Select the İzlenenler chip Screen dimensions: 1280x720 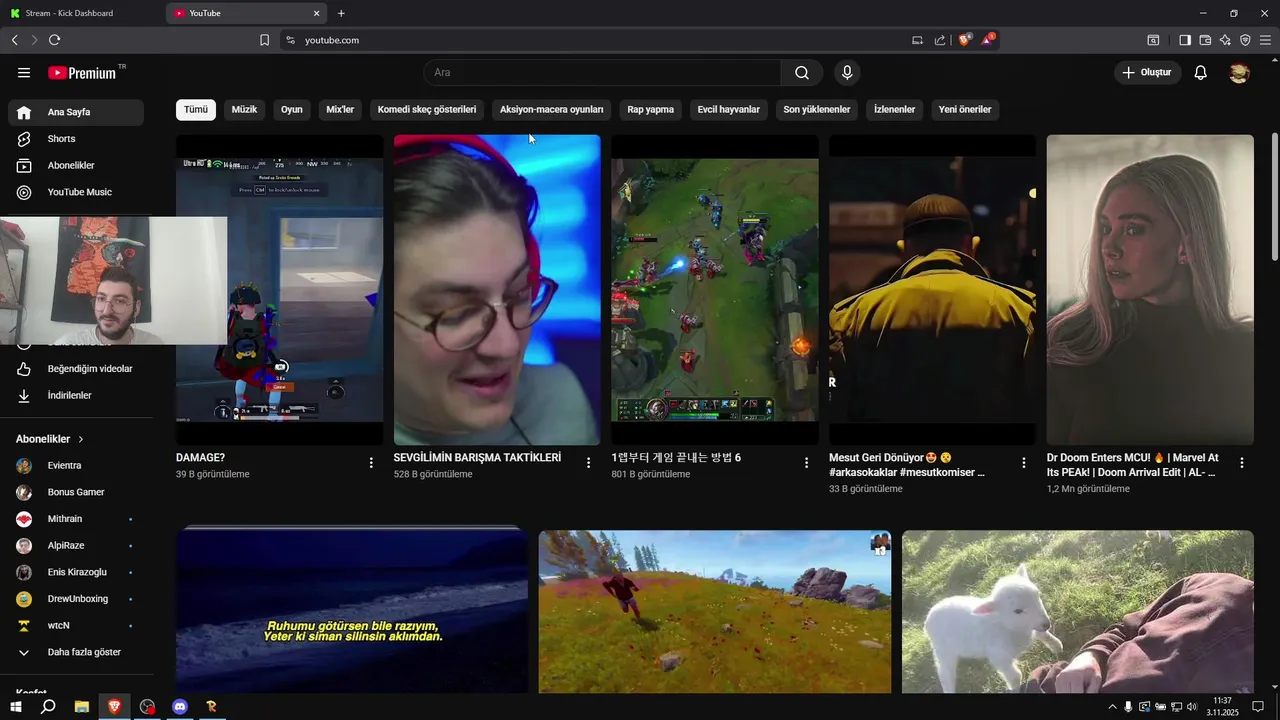(x=895, y=110)
